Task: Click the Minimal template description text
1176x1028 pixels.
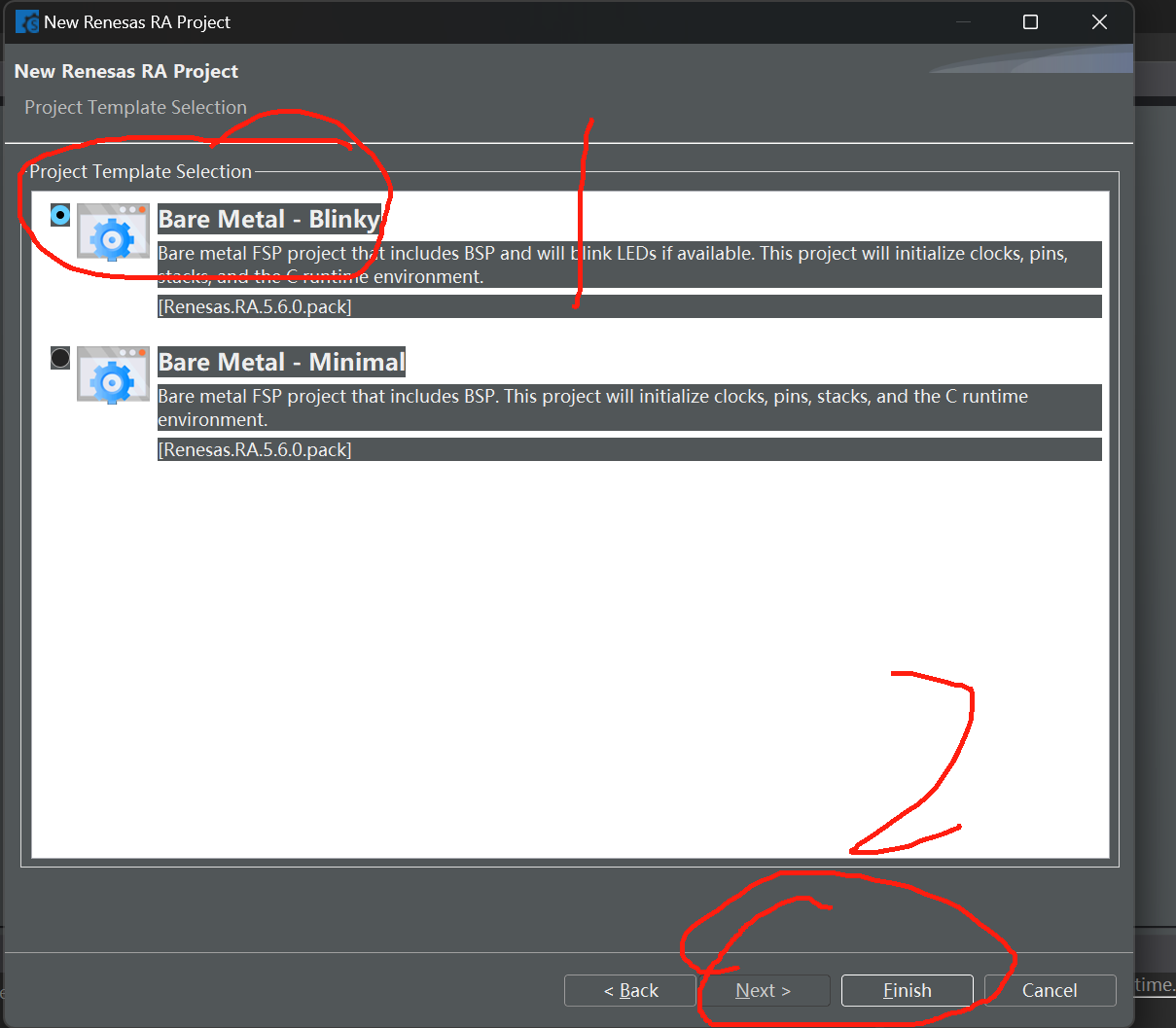Action: pos(629,408)
